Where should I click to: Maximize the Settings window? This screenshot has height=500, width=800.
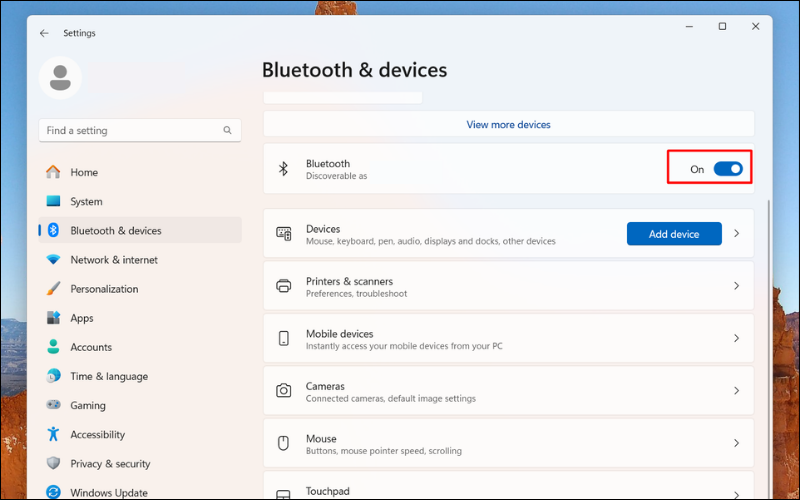[722, 26]
